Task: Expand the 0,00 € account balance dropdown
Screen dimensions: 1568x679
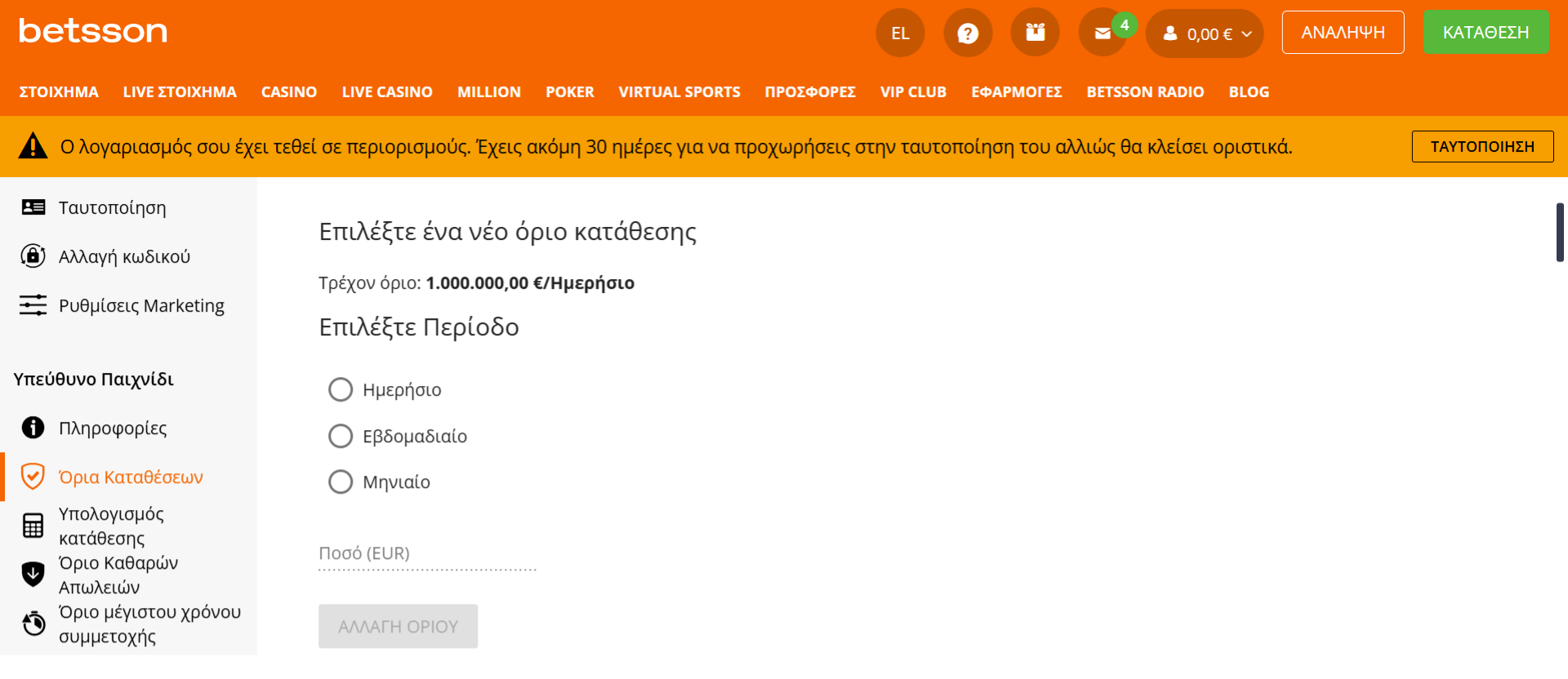Action: (x=1205, y=33)
